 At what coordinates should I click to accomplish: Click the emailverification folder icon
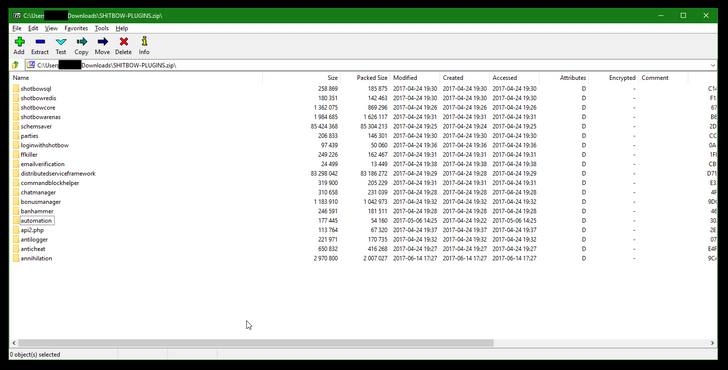pos(16,164)
